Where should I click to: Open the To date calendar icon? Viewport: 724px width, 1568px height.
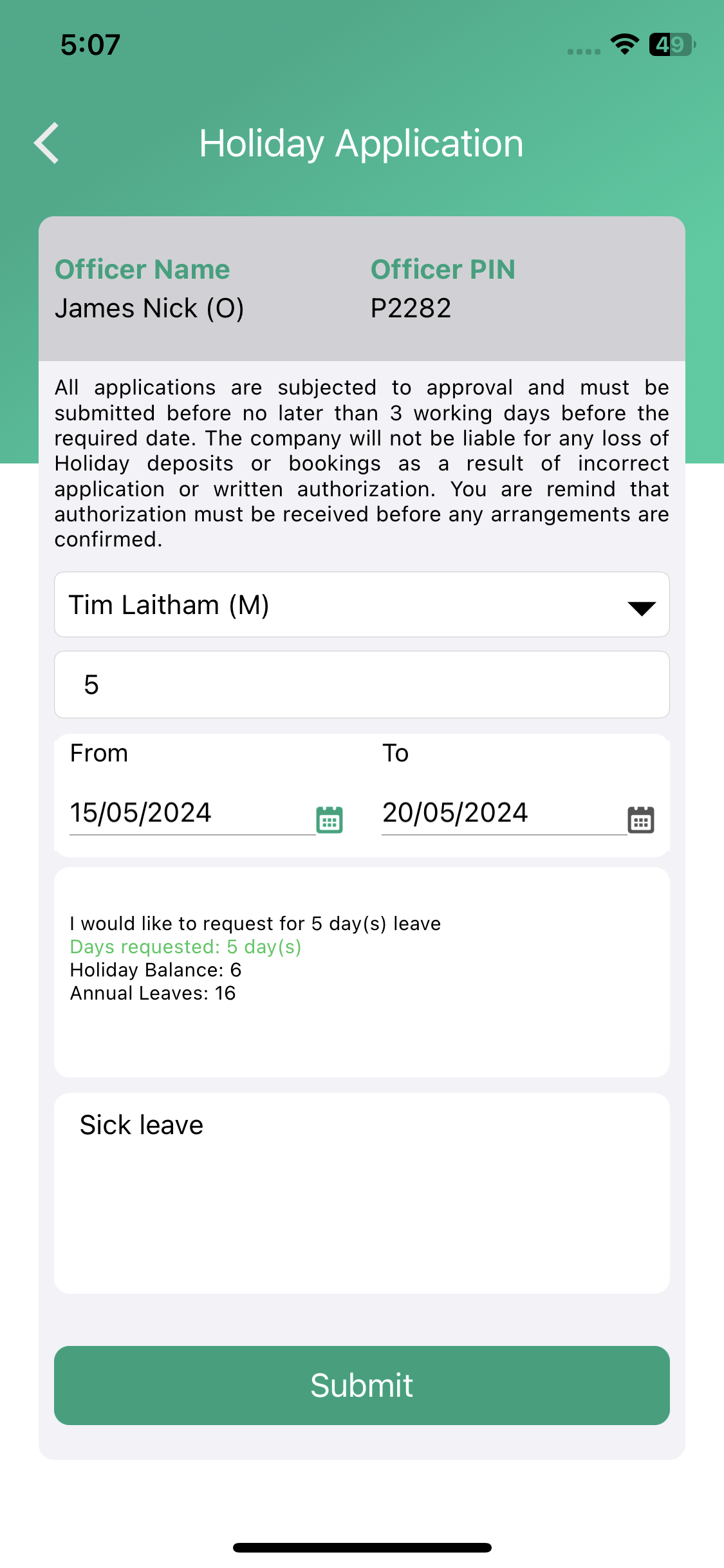coord(640,819)
